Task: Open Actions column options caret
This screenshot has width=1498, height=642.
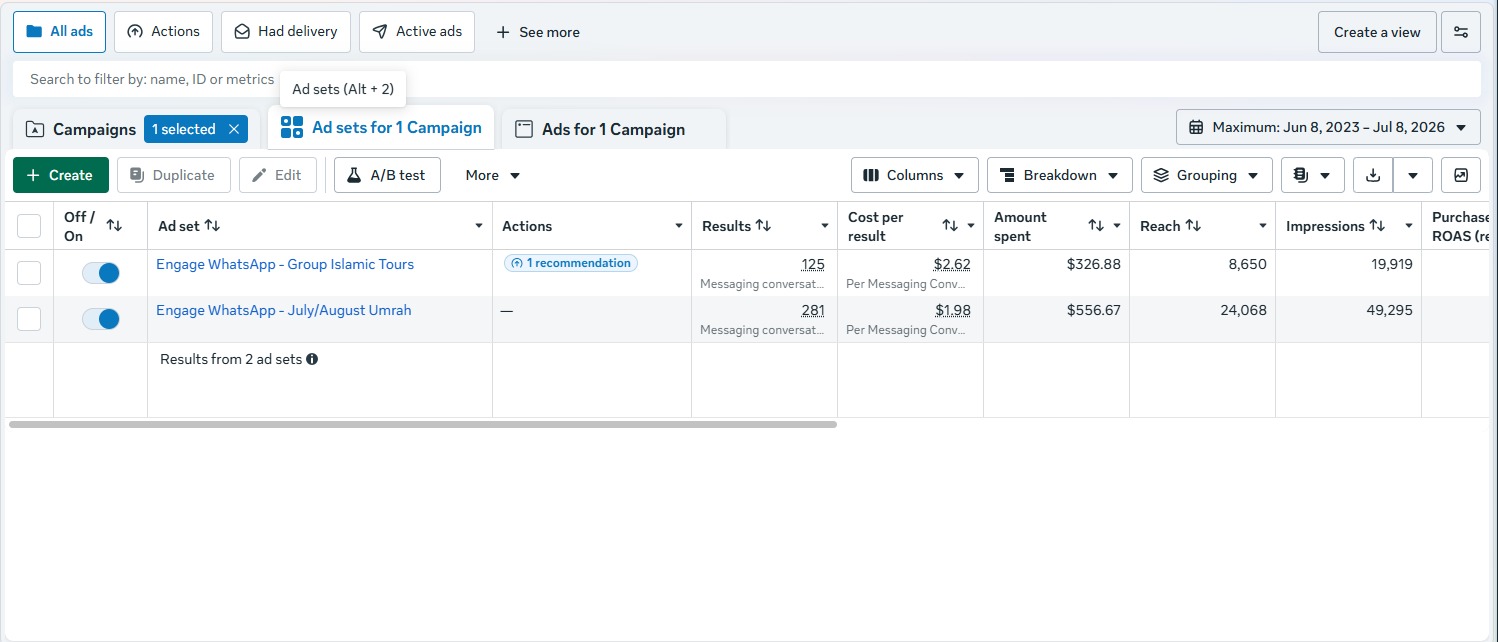Action: coord(679,226)
